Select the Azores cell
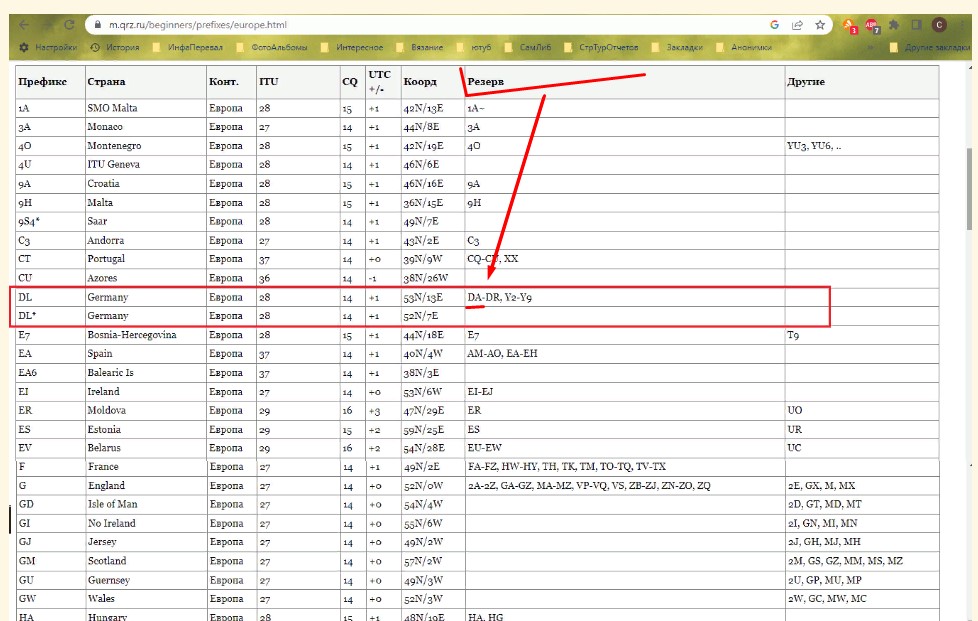 coord(146,278)
